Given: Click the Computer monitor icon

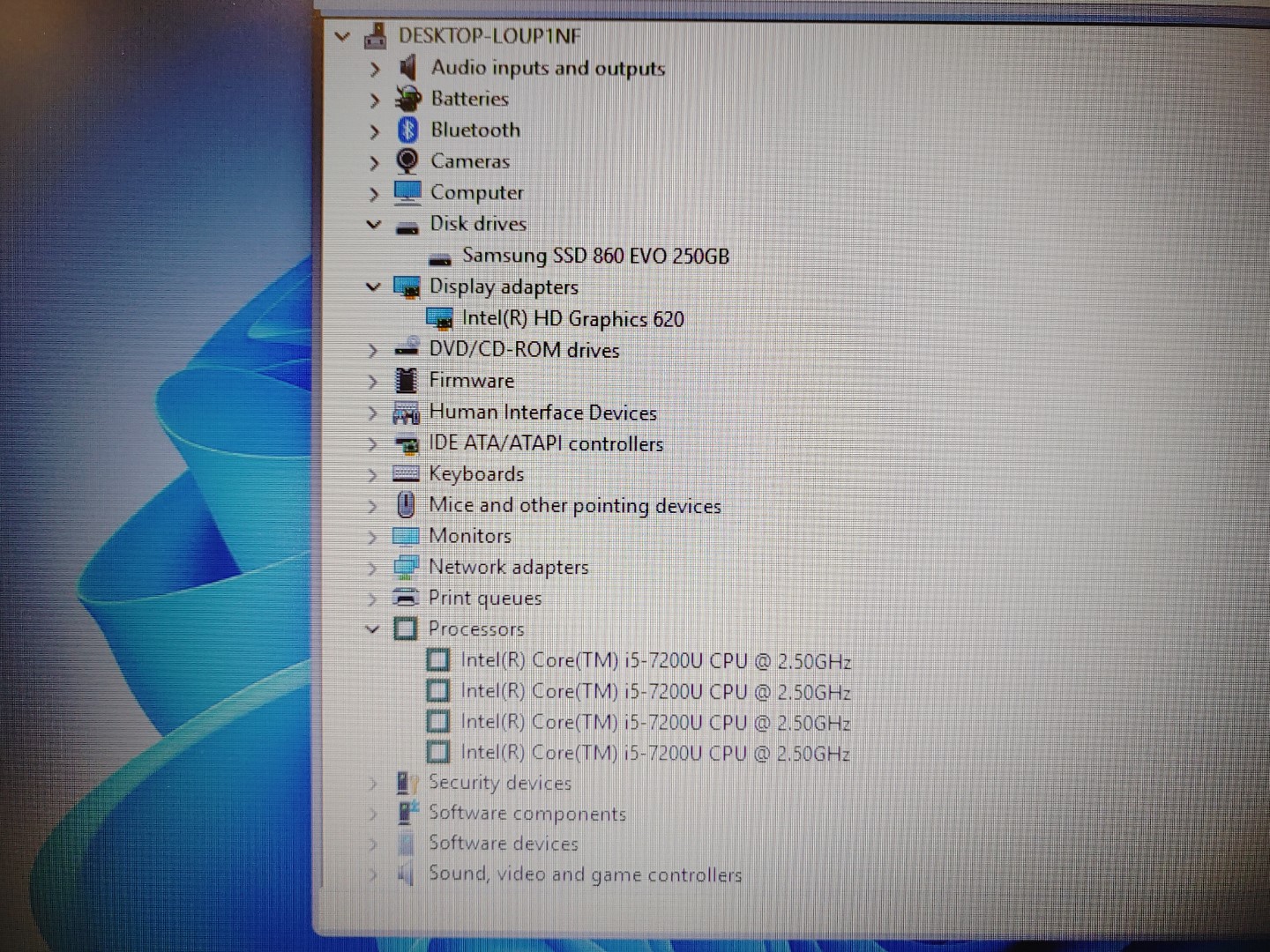Looking at the screenshot, I should point(407,191).
